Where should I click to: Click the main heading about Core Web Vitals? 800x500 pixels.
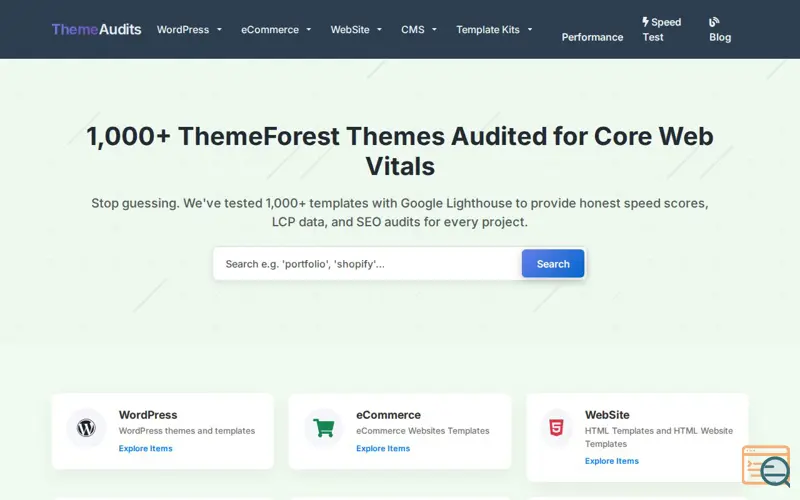400,151
